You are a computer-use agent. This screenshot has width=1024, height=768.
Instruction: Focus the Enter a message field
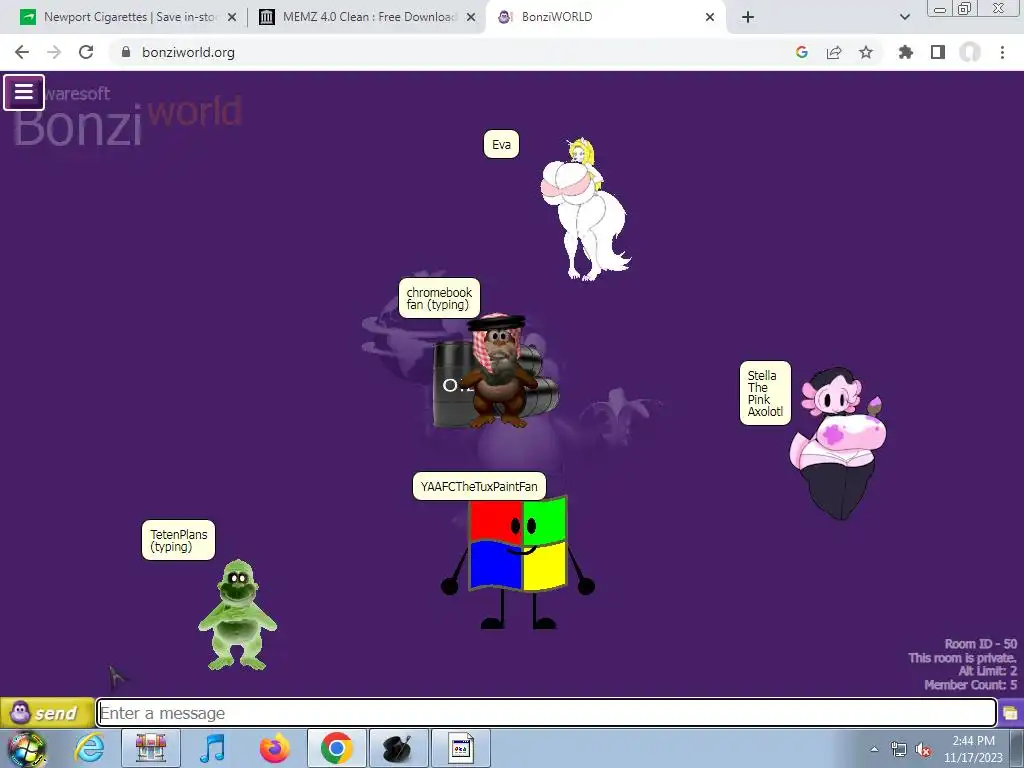tap(546, 712)
